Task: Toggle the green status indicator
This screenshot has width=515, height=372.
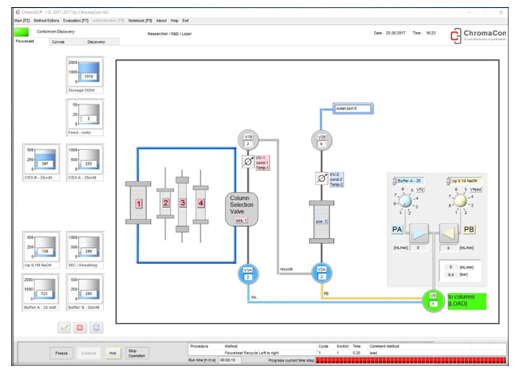Action: point(22,32)
